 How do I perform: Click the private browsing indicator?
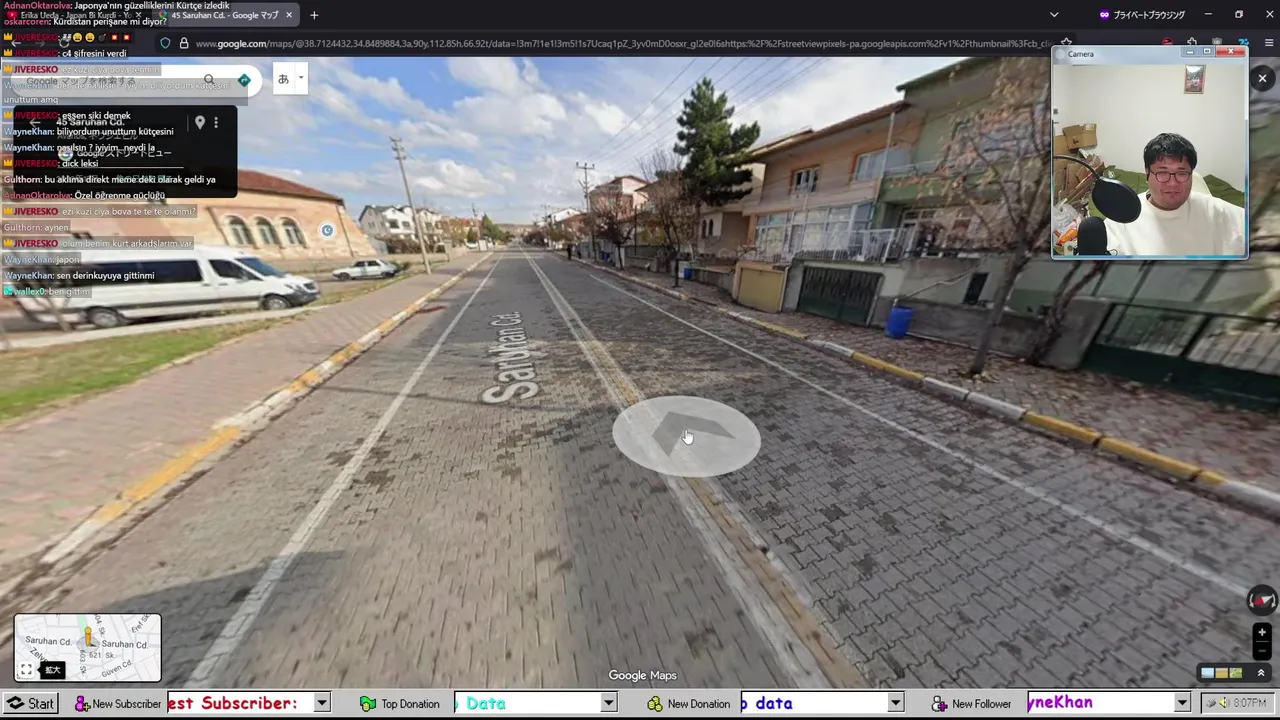click(1141, 15)
